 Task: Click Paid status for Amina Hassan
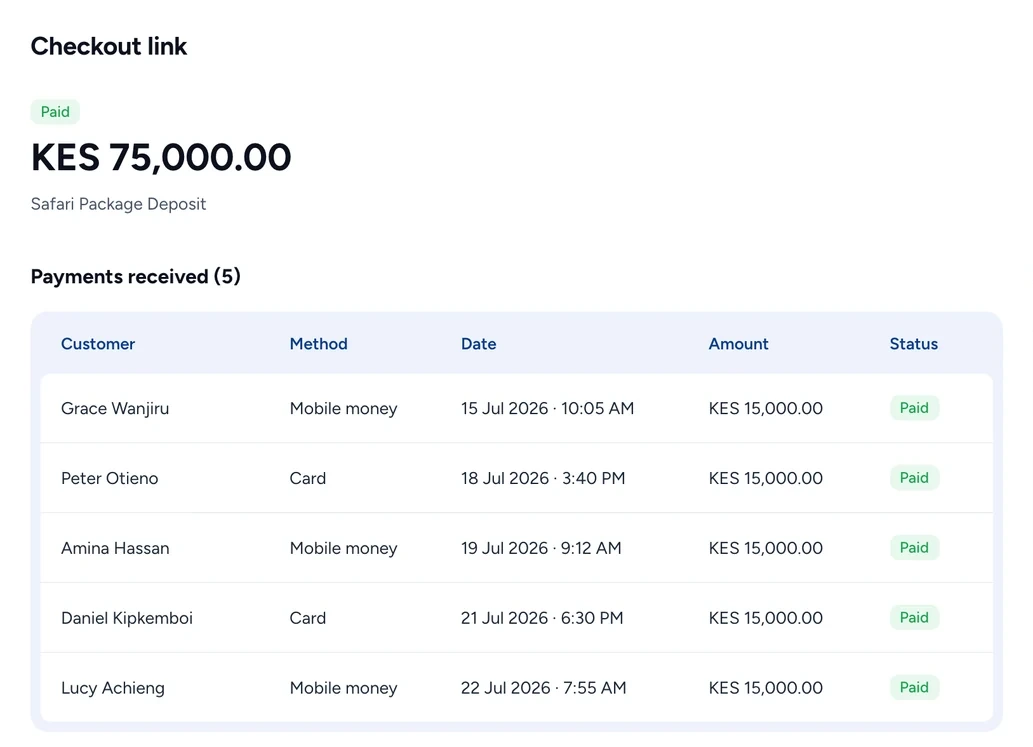tap(914, 547)
